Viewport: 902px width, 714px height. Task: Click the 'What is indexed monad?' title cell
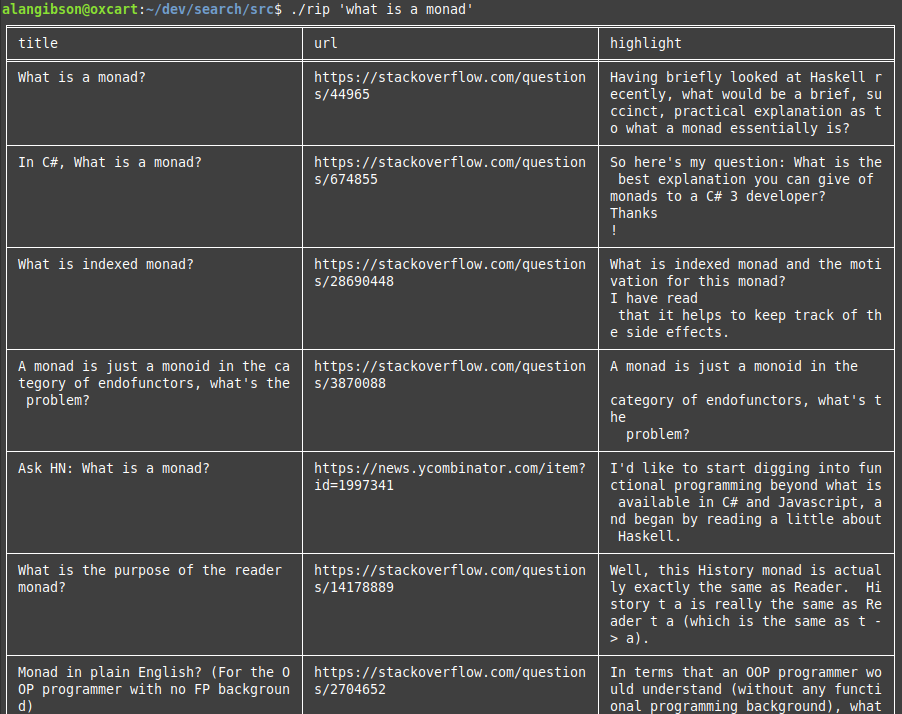[106, 264]
